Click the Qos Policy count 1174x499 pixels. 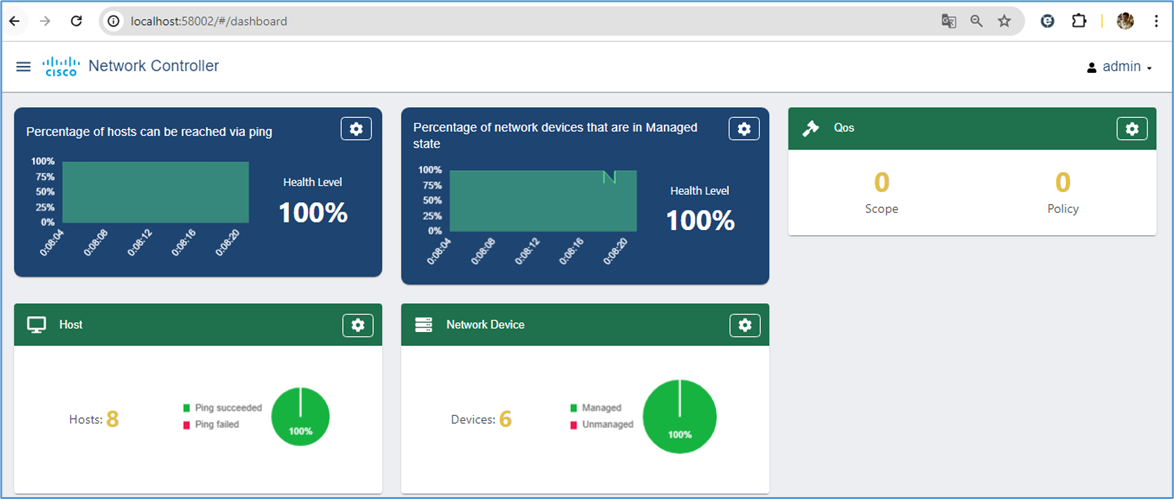(1063, 182)
